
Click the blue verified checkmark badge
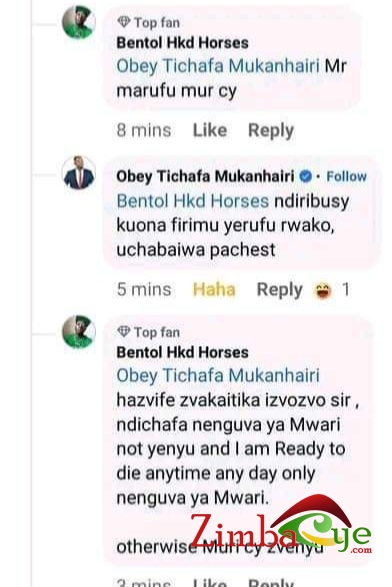pos(306,176)
